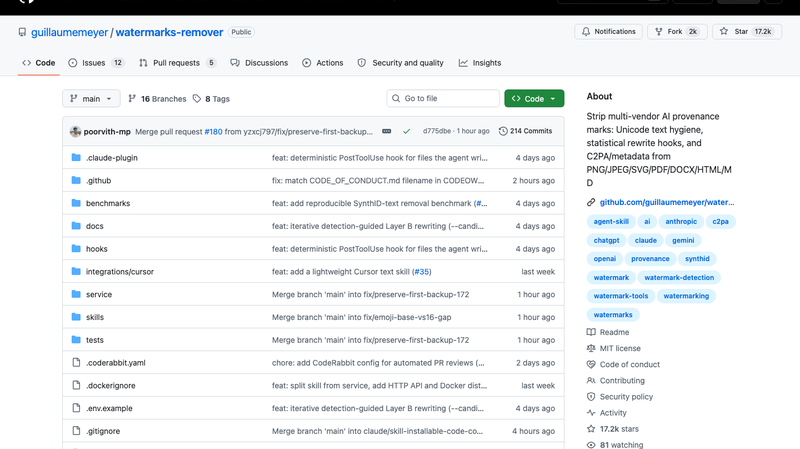The width and height of the screenshot is (800, 449).
Task: Go to the Discussions tab
Action: tap(259, 63)
